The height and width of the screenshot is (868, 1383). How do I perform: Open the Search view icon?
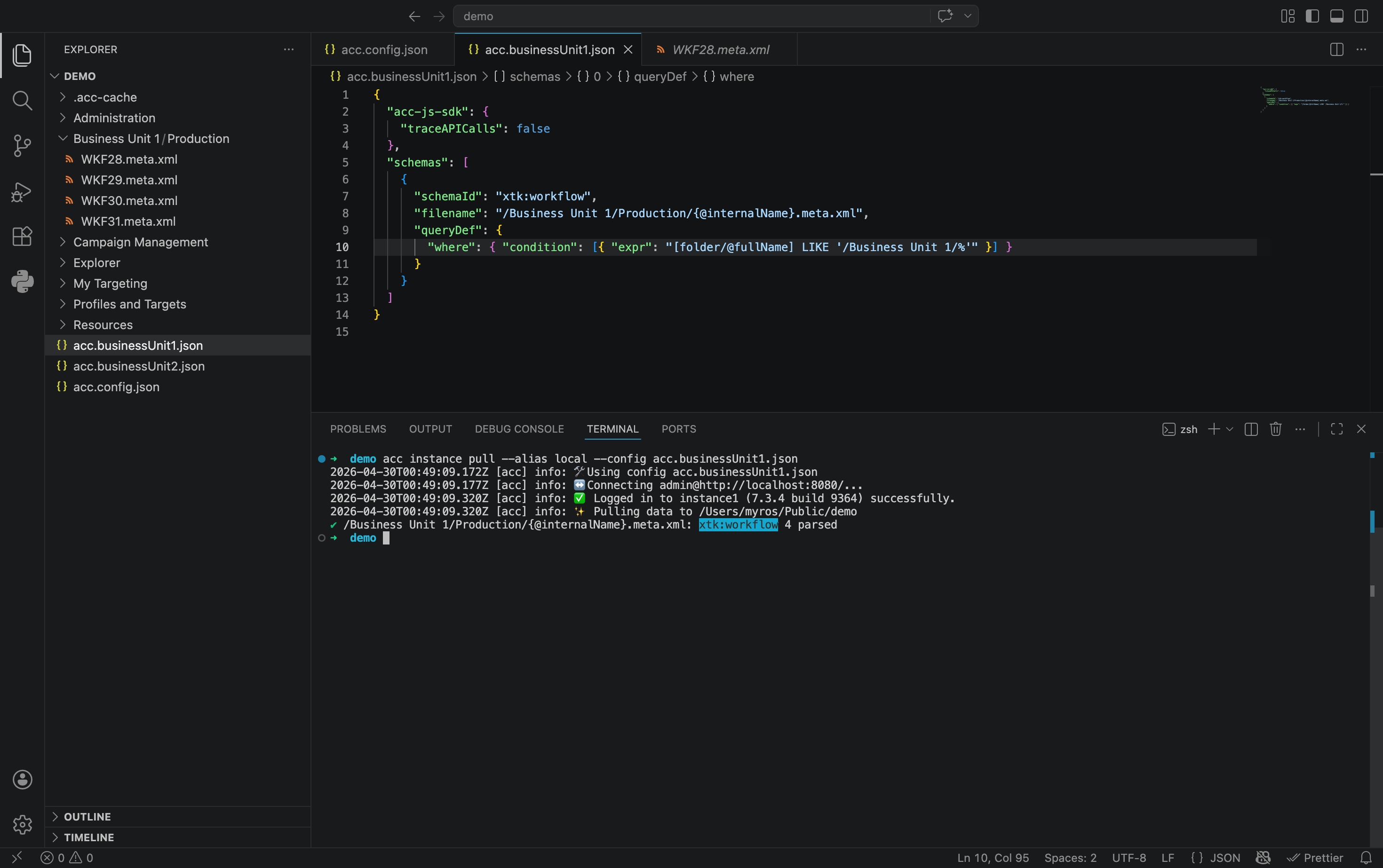[22, 101]
